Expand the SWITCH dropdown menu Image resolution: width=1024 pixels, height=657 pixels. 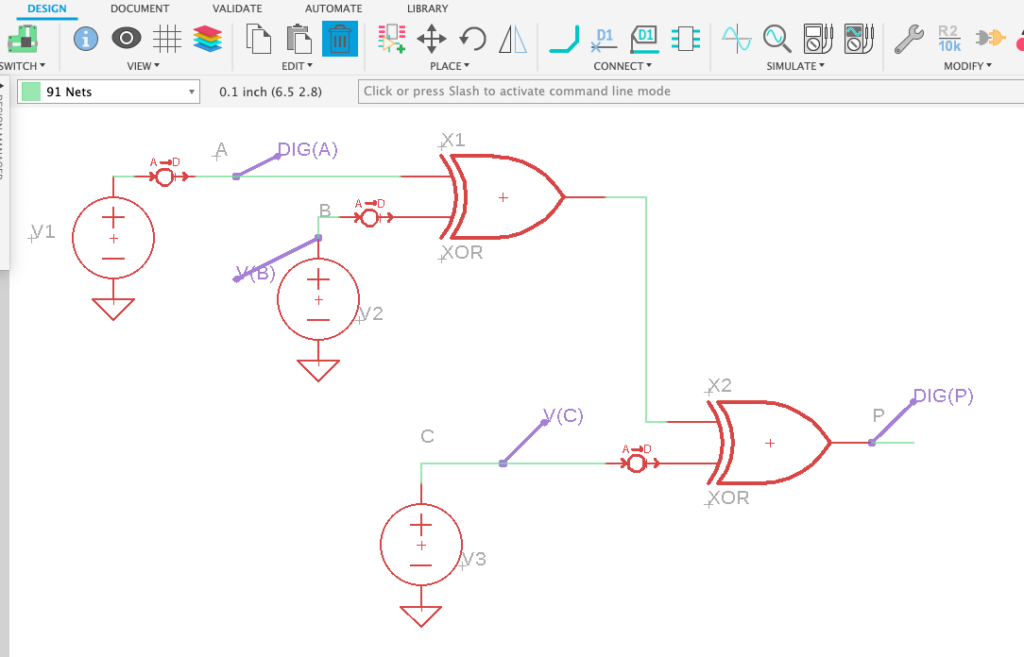point(22,66)
